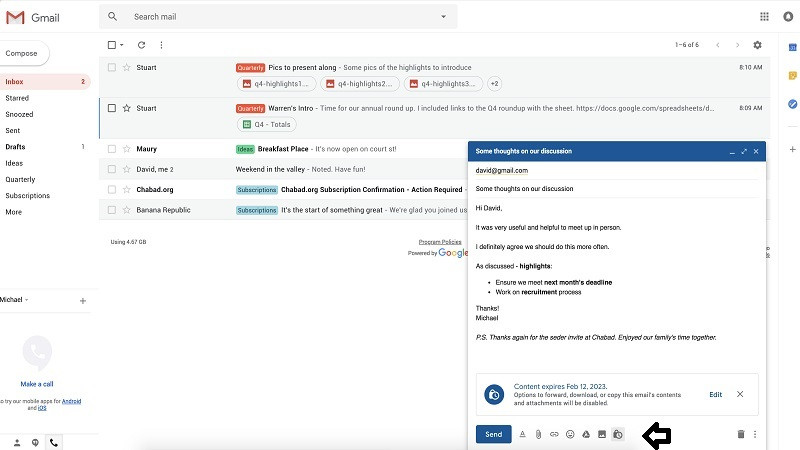Open the Drafts folder
800x450 pixels.
15,147
